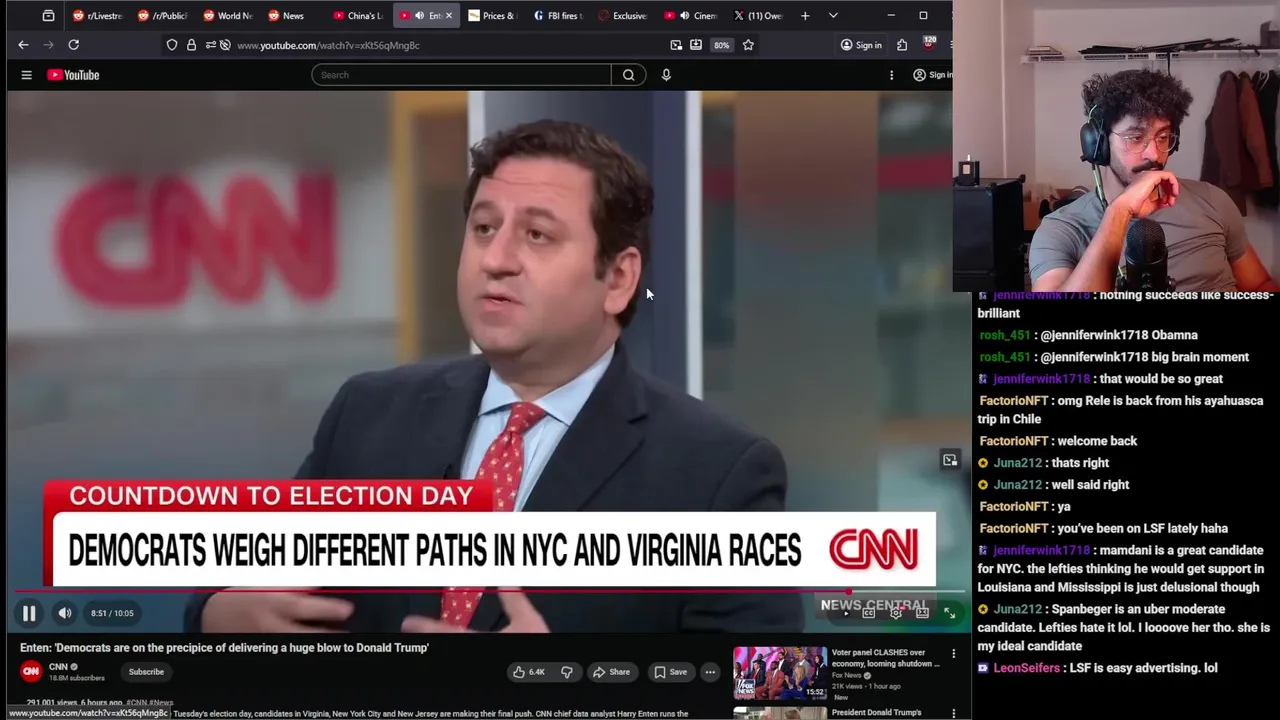This screenshot has width=1280, height=720.
Task: Open Fox News Voter panel thumbnail
Action: click(x=780, y=673)
